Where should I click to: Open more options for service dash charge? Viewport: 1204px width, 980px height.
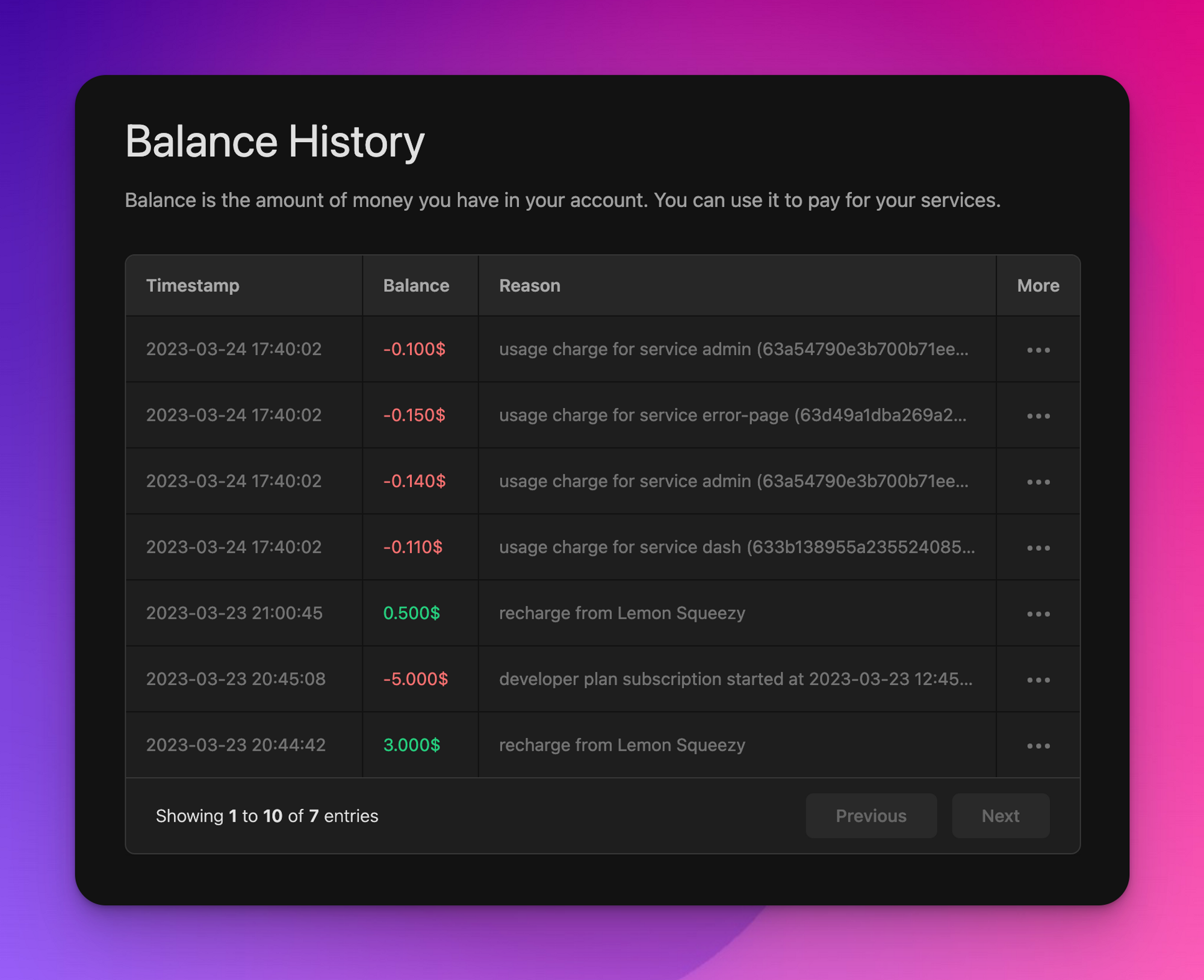click(1038, 548)
